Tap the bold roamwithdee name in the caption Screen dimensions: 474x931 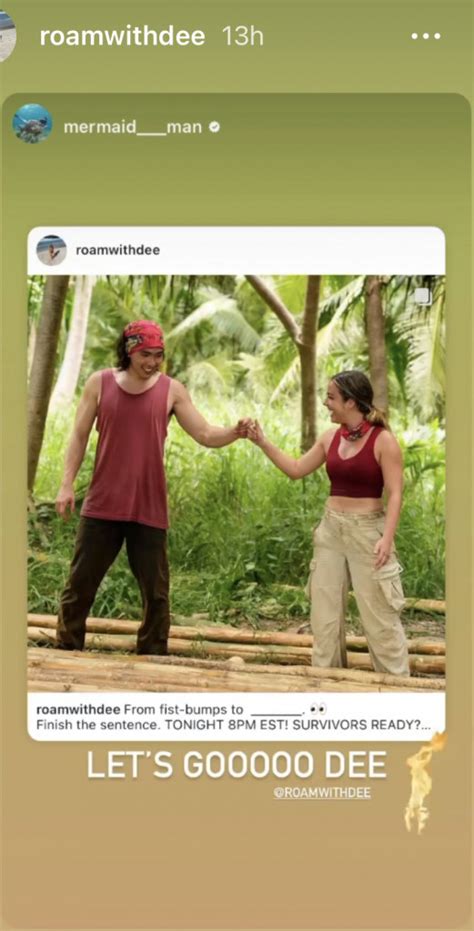click(78, 710)
